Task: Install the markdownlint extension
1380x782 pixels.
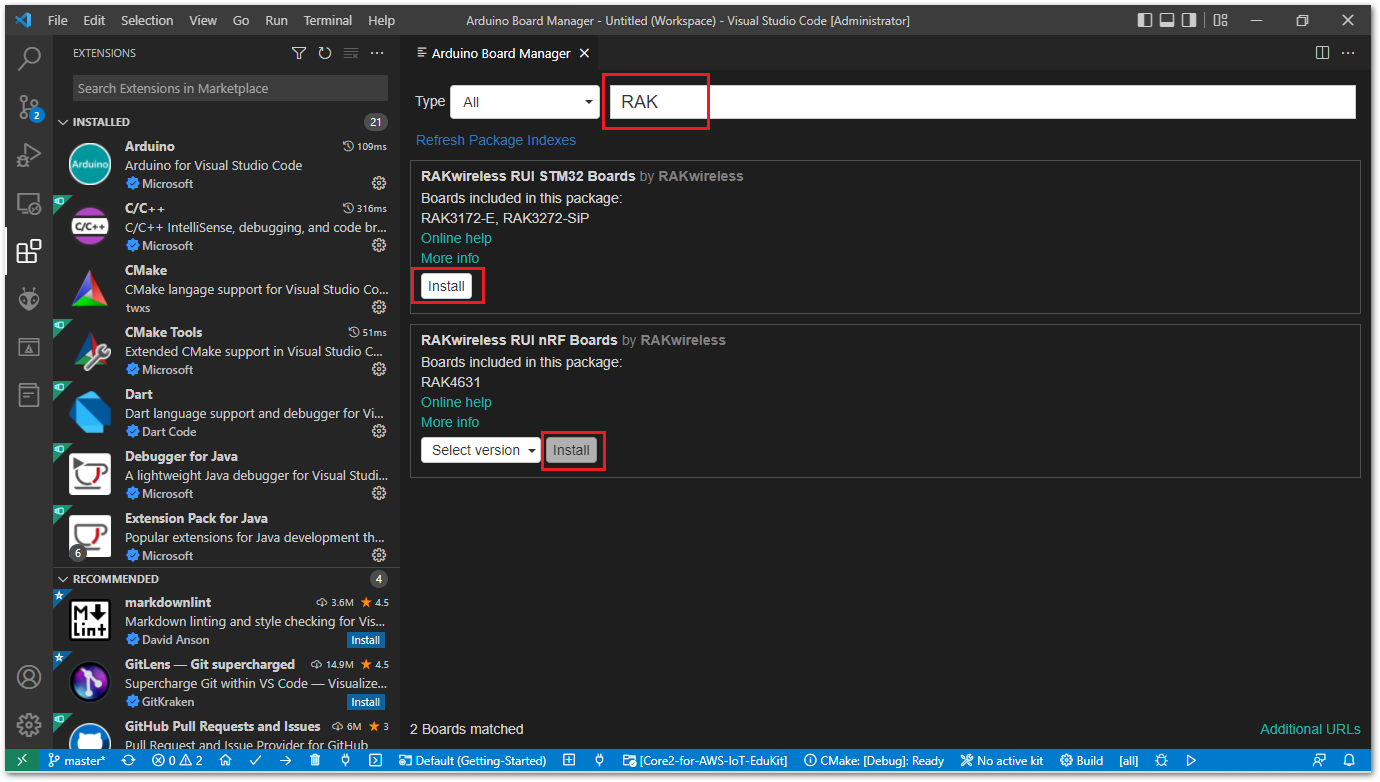Action: pos(365,640)
